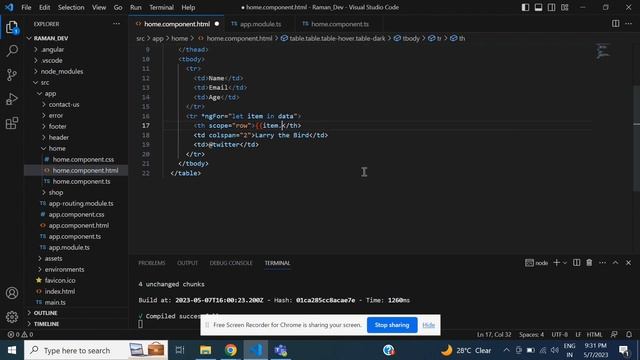The width and height of the screenshot is (640, 360).
Task: Open Run and Debug view
Action: click(x=12, y=99)
